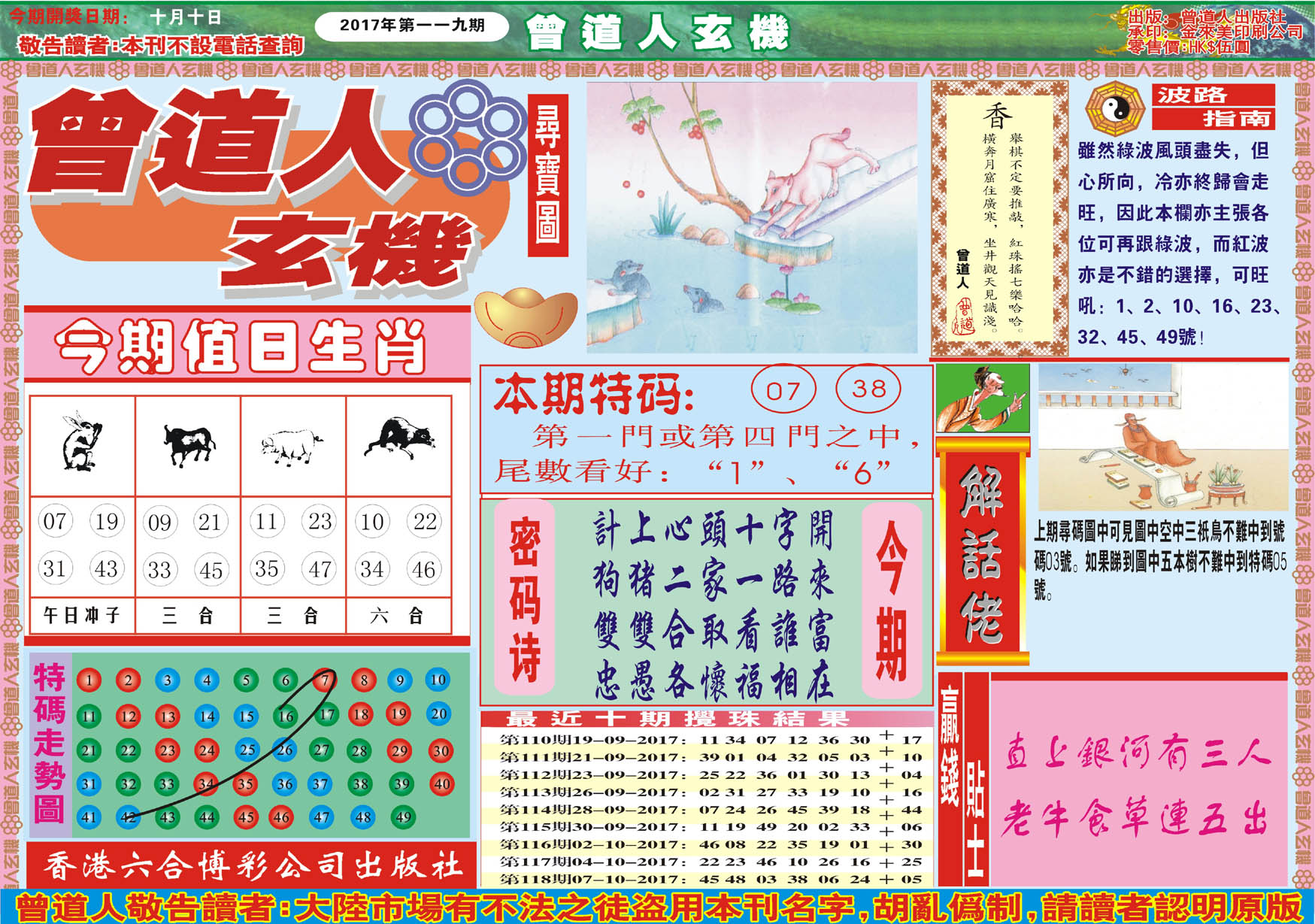Click circled 11 under the pig
1315x924 pixels.
pyautogui.click(x=266, y=521)
